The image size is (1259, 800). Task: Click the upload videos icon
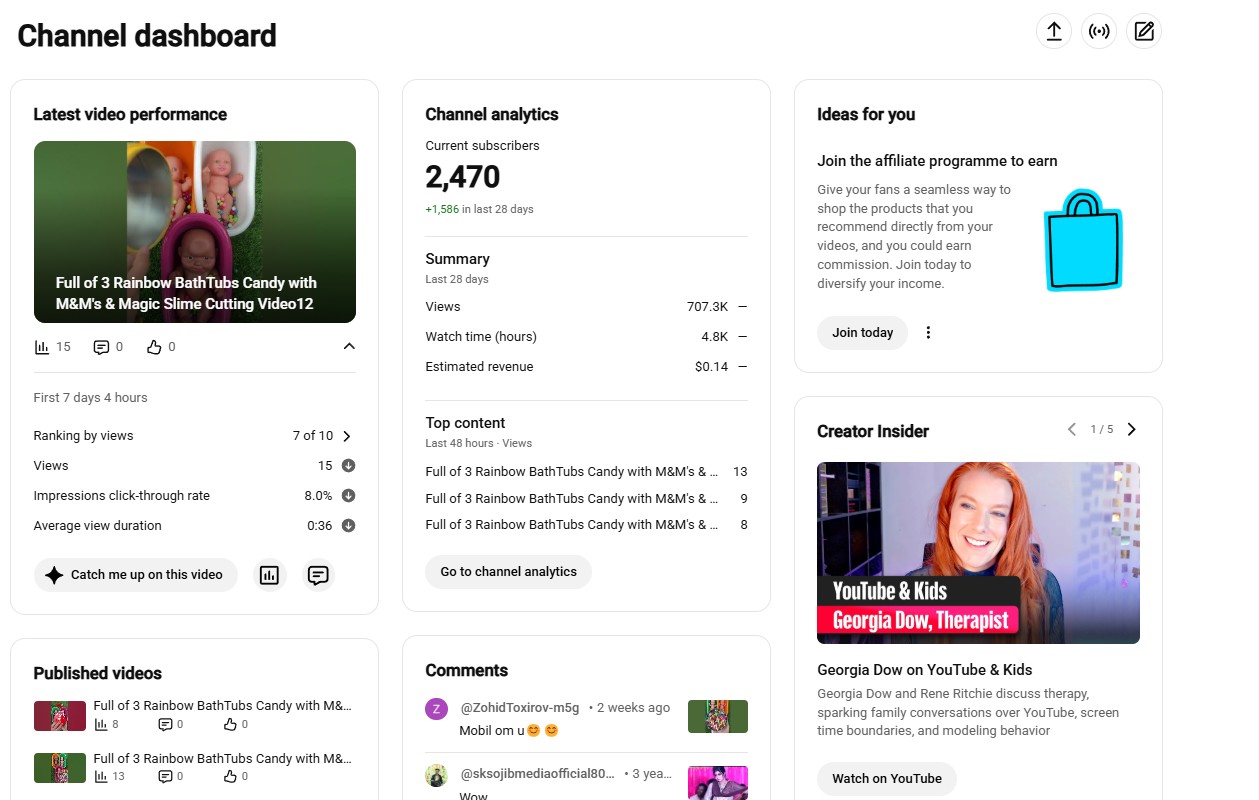pos(1053,31)
